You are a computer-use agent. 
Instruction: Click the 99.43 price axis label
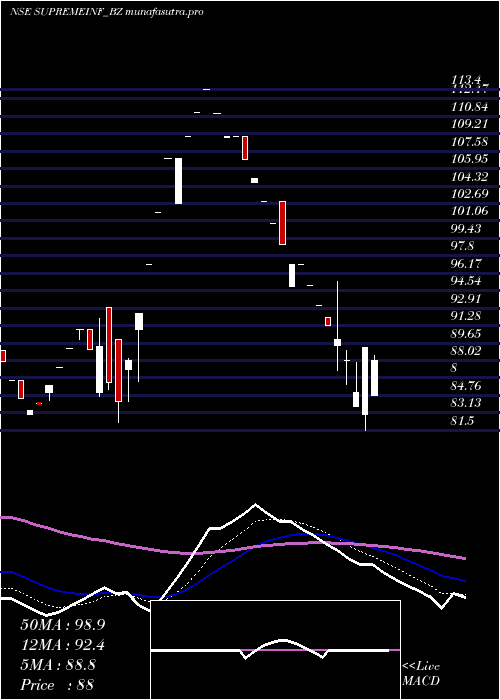(x=467, y=229)
